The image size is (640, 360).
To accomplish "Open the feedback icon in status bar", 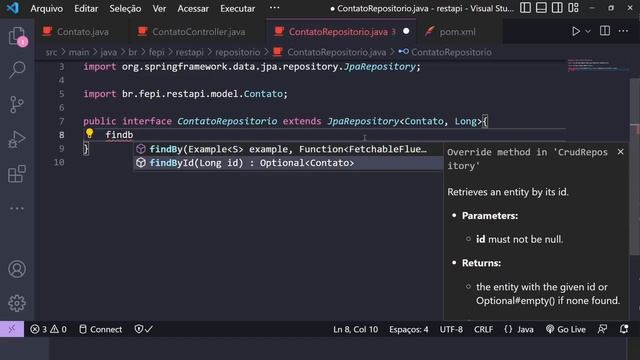I will coord(602,329).
